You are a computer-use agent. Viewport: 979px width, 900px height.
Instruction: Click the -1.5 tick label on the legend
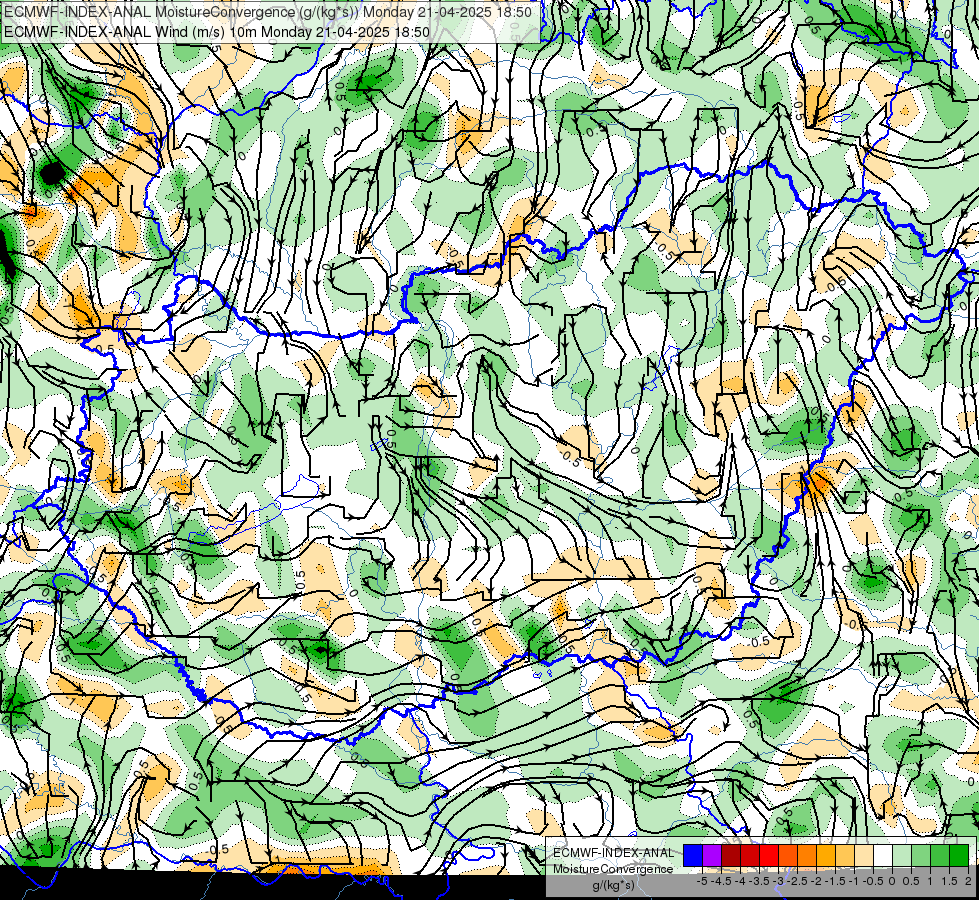point(835,881)
